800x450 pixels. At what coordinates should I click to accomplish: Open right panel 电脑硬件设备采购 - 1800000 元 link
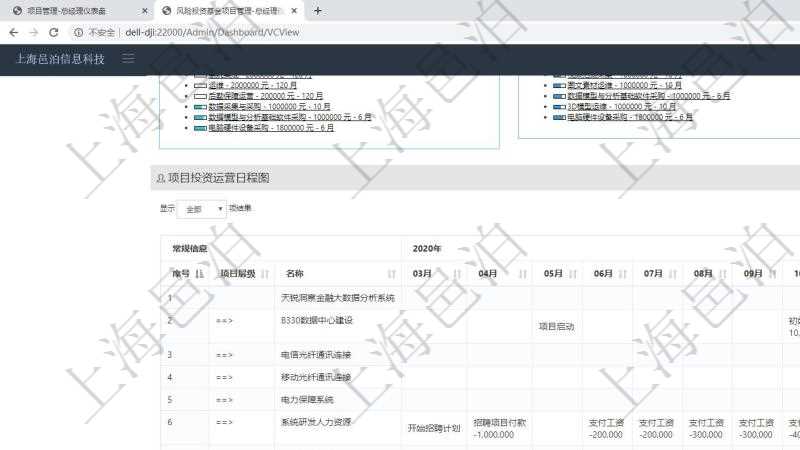(630, 117)
